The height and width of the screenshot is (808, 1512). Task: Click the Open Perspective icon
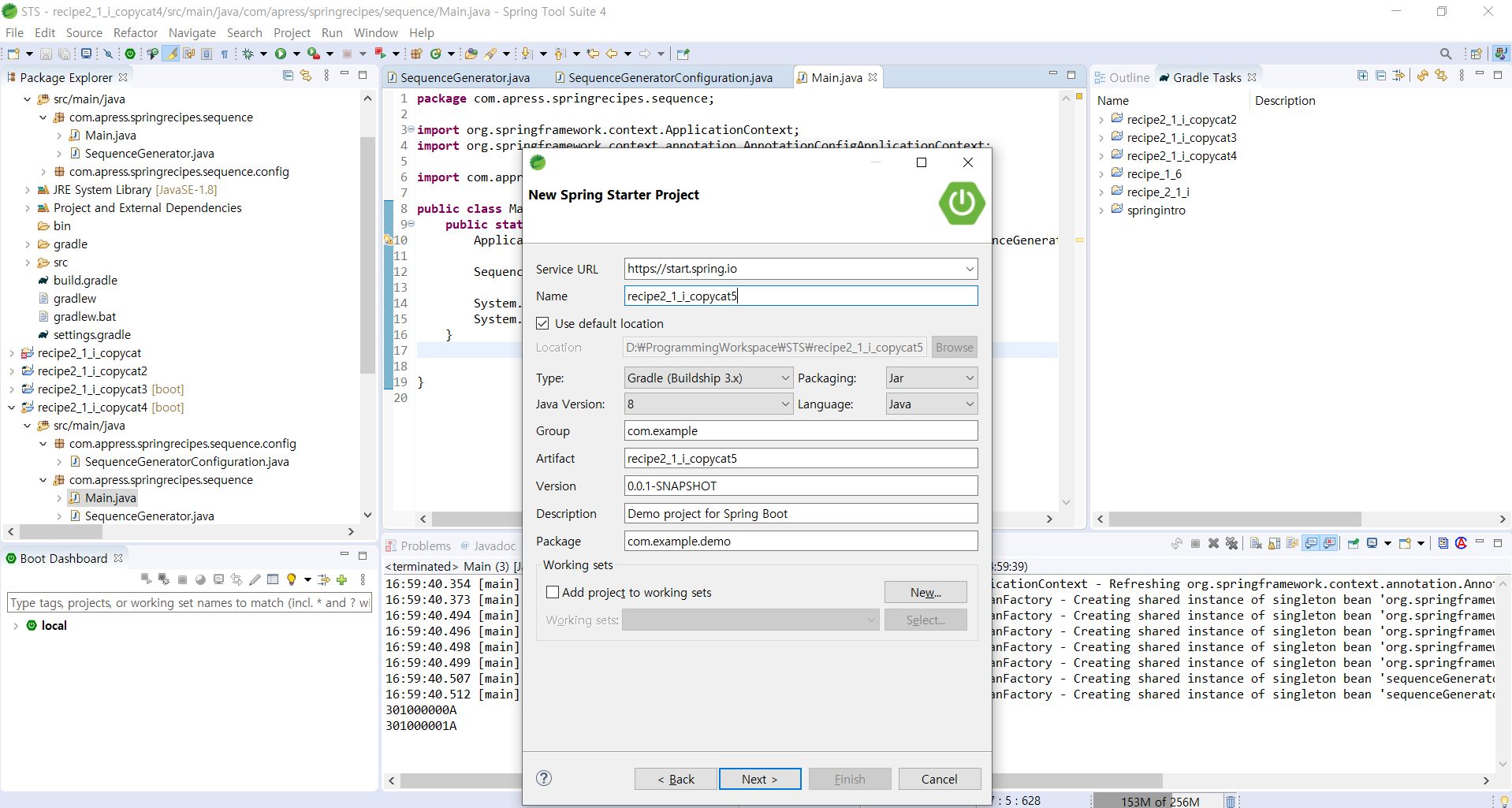tap(1476, 54)
